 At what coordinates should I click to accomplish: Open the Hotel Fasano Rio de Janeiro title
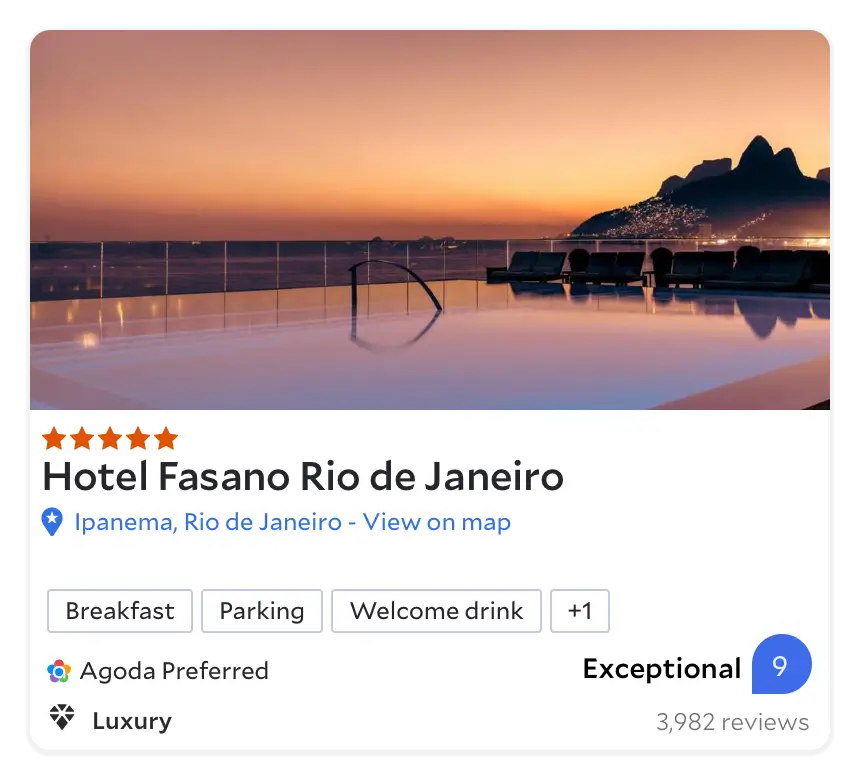pyautogui.click(x=303, y=476)
